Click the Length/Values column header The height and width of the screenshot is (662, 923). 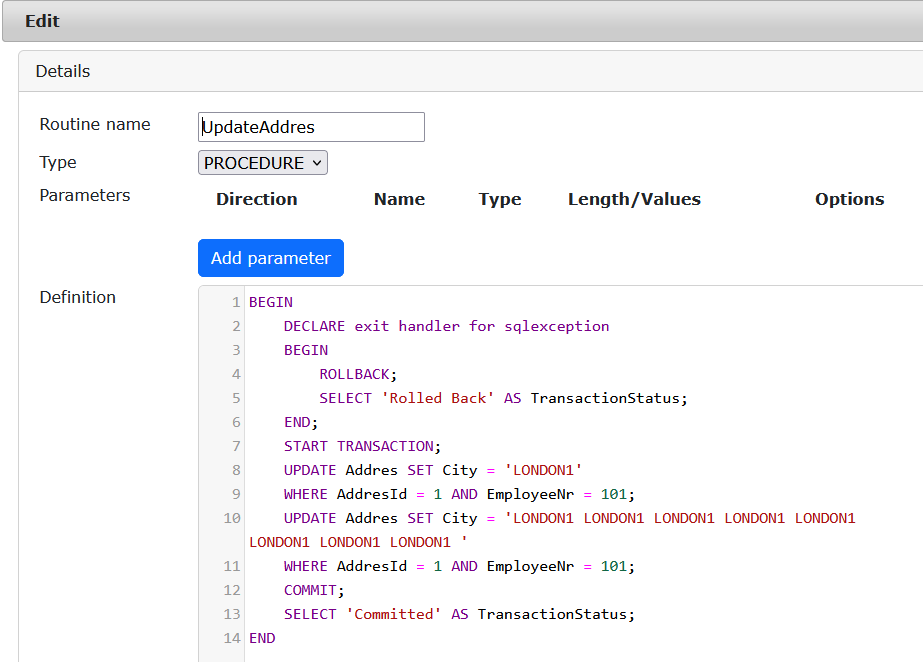(x=634, y=199)
